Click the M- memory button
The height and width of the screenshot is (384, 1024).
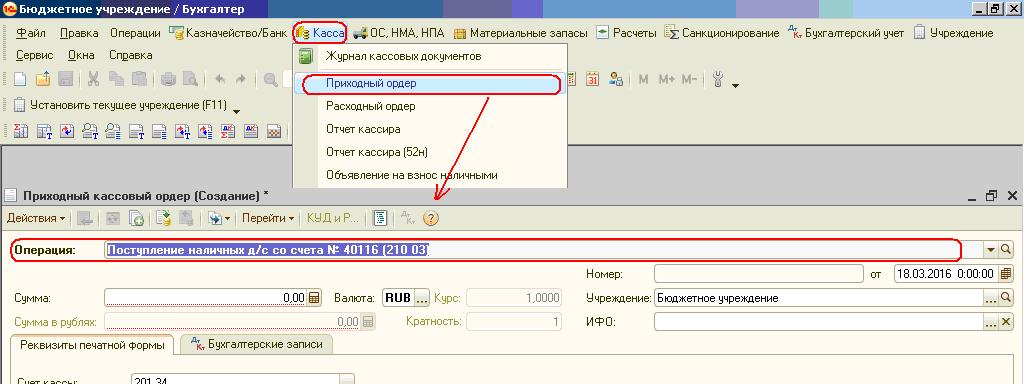690,80
